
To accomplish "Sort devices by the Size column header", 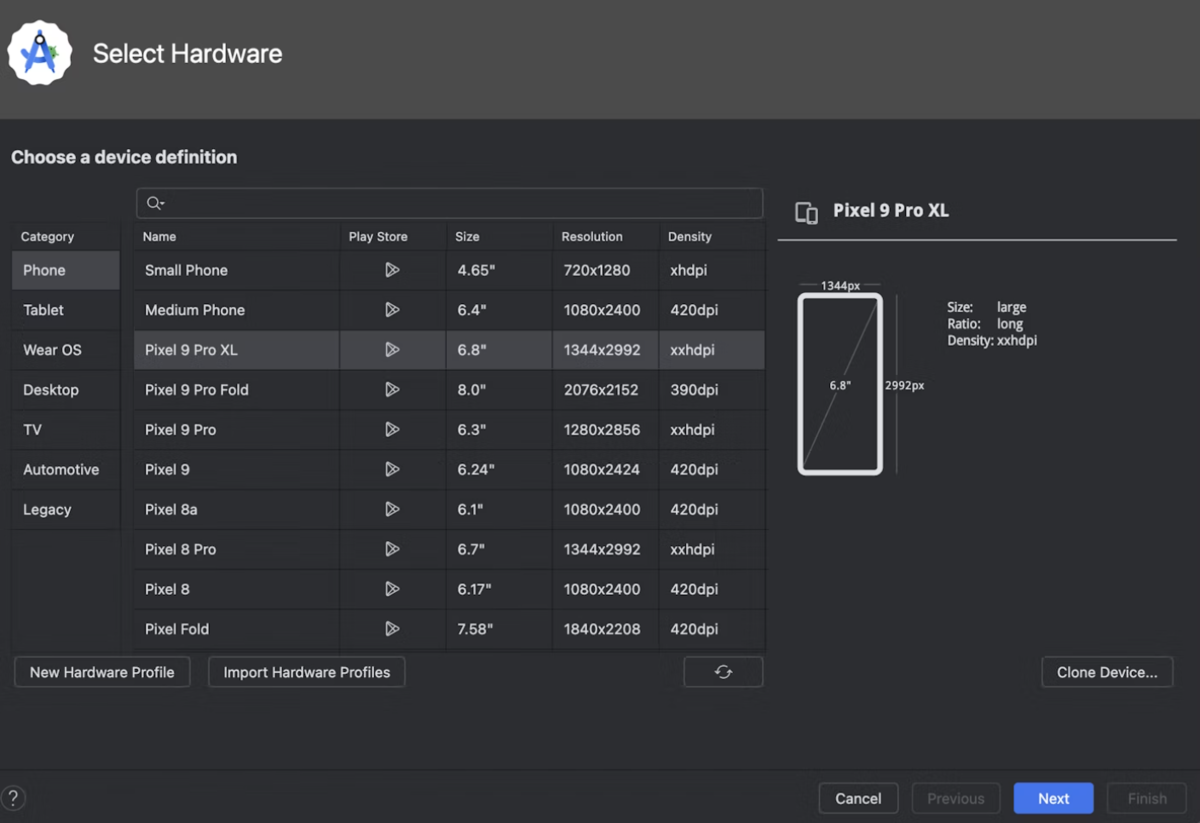I will tap(499, 237).
